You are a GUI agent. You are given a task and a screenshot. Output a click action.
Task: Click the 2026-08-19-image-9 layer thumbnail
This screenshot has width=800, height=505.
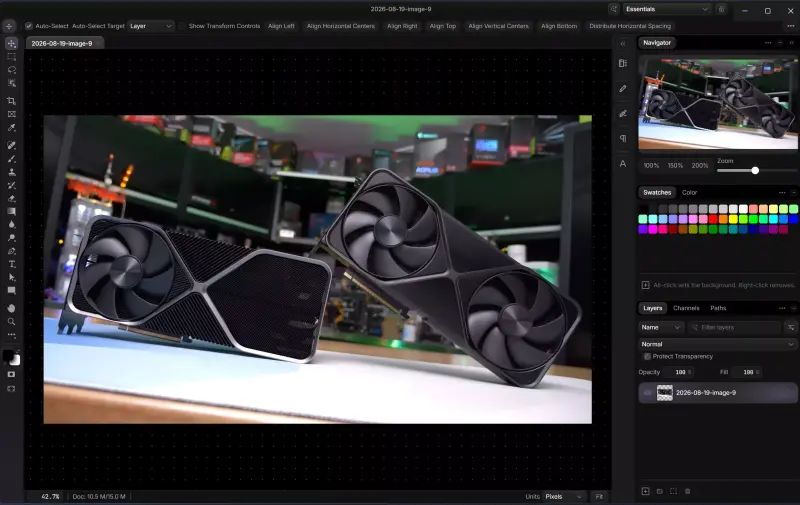[x=664, y=393]
